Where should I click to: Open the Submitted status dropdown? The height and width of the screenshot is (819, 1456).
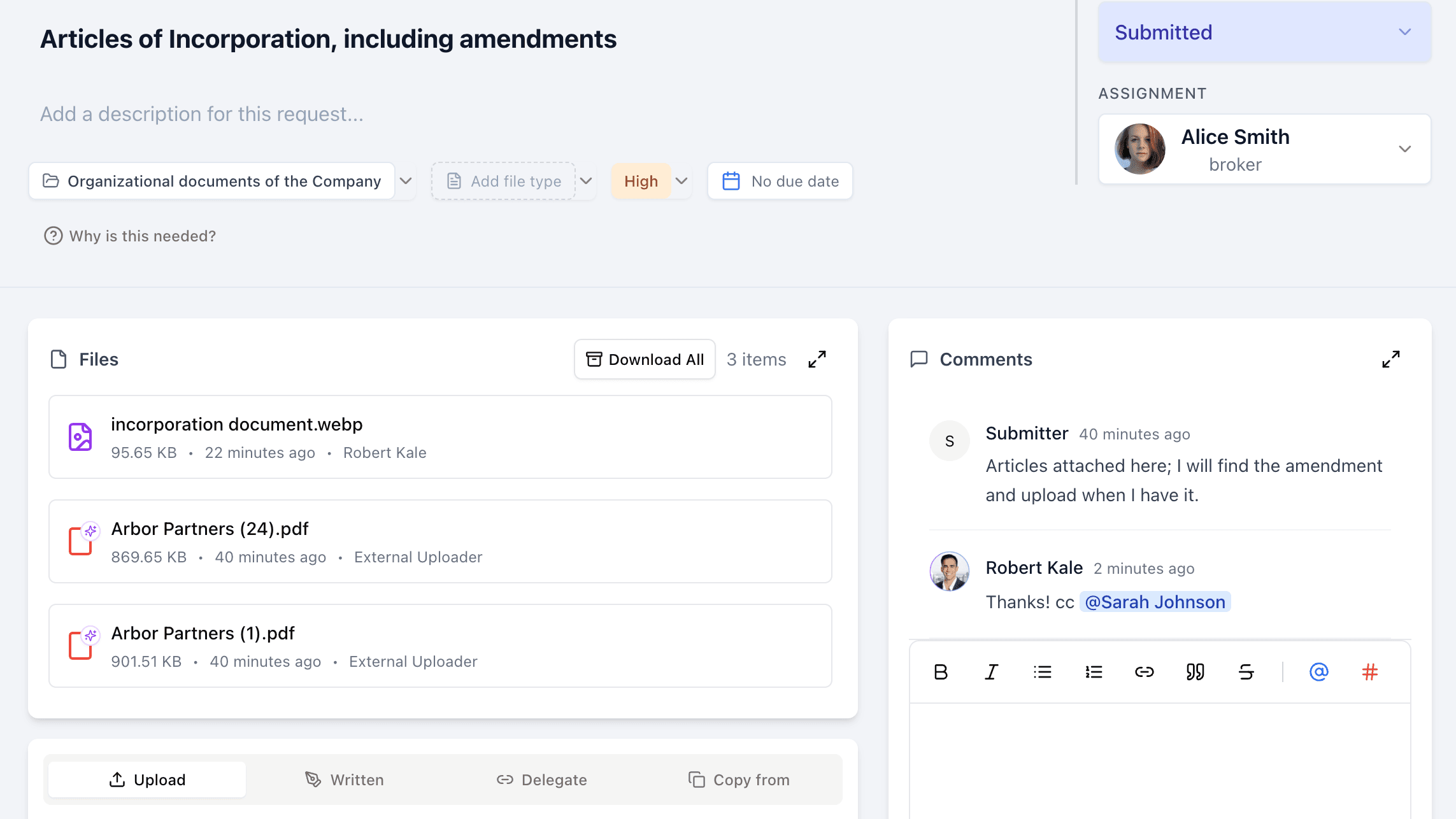tap(1404, 32)
